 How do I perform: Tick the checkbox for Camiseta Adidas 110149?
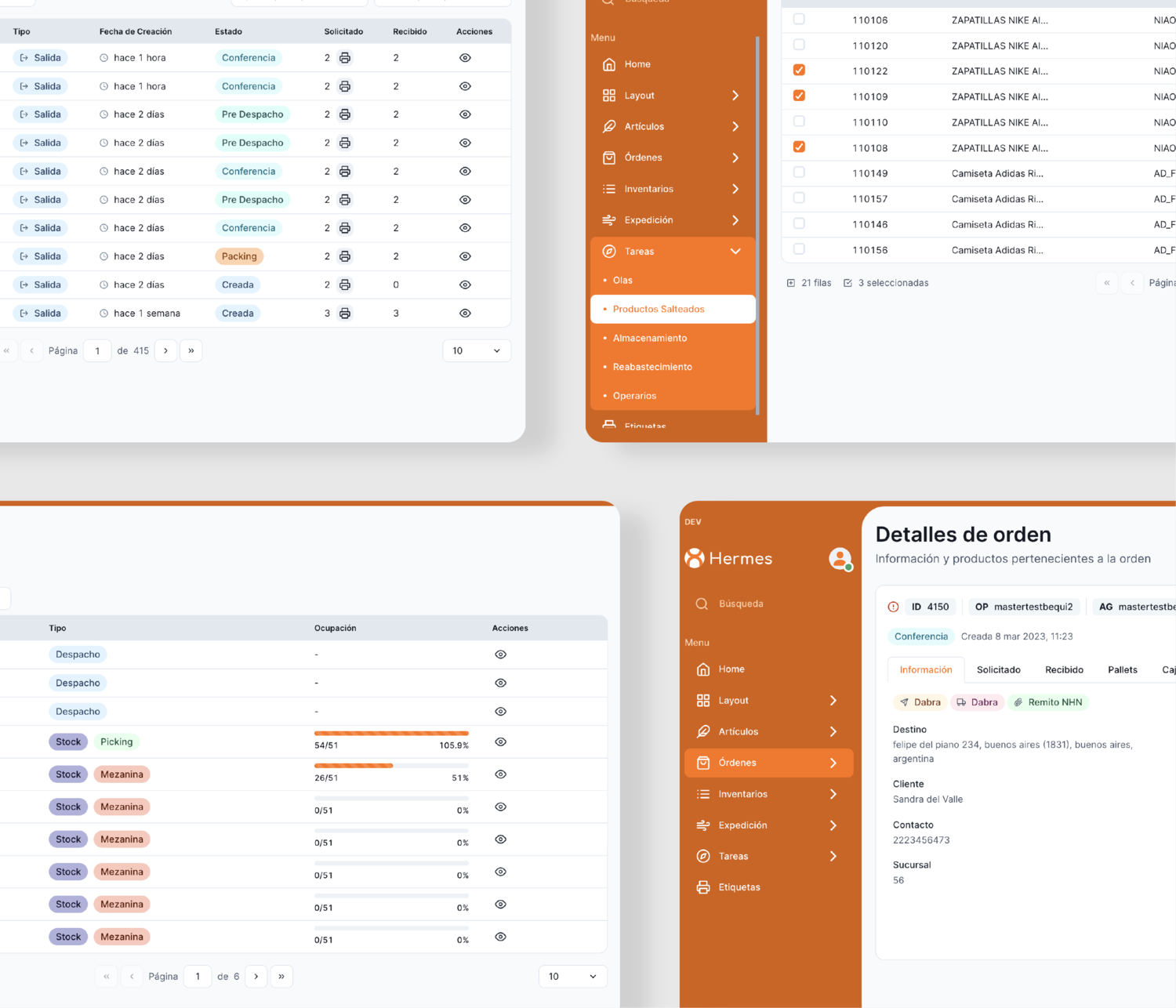799,172
